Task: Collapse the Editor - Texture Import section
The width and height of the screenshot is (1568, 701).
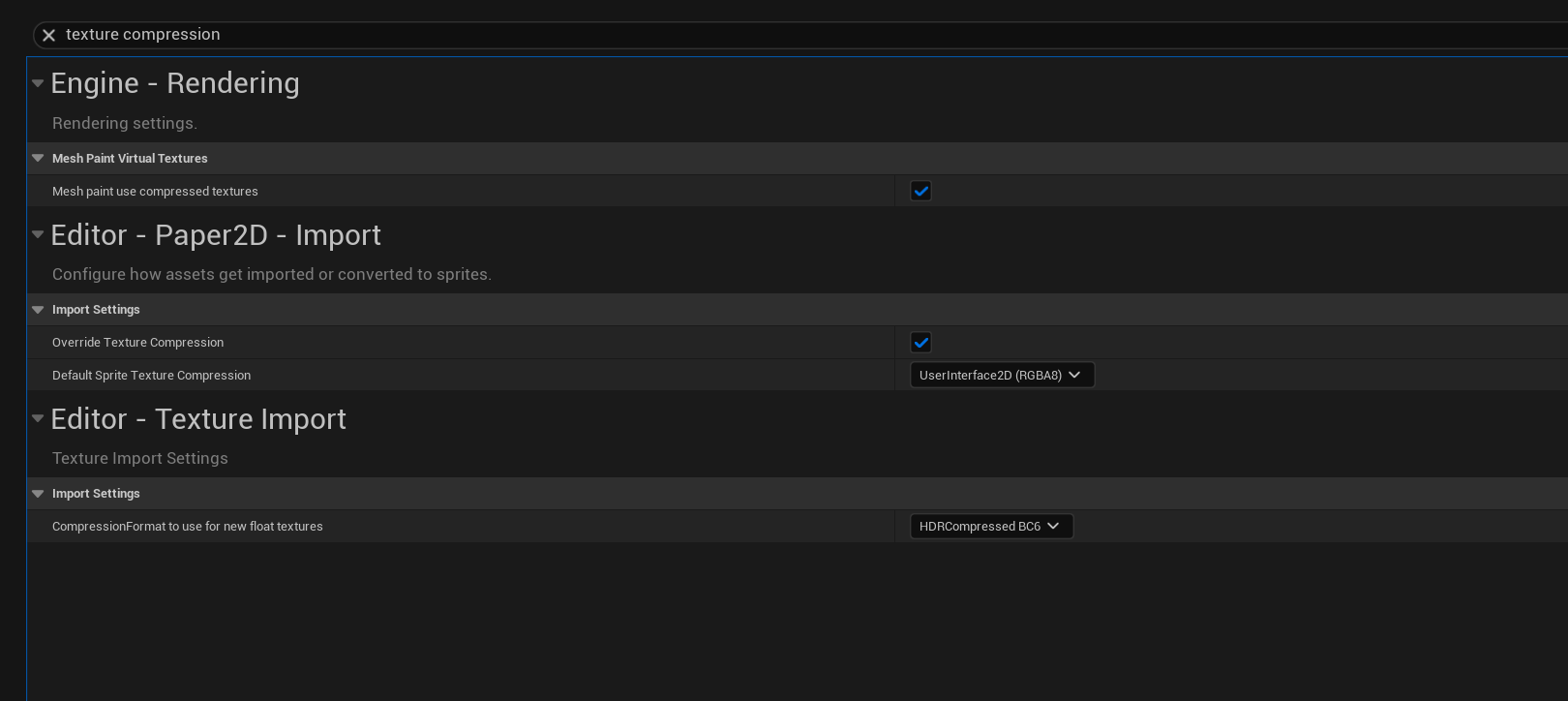Action: (38, 418)
